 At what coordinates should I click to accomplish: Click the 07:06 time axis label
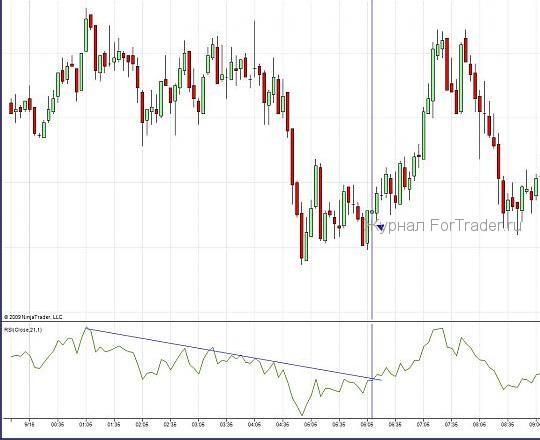pos(423,425)
